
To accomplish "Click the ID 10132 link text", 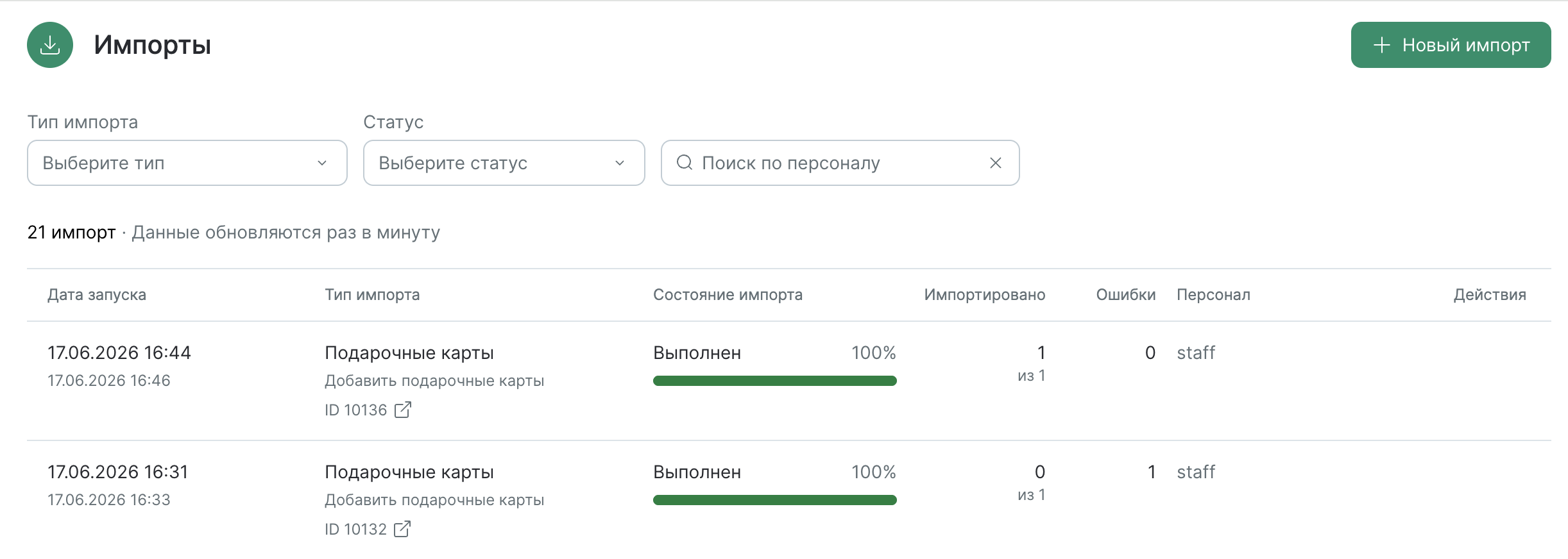I will click(x=356, y=530).
